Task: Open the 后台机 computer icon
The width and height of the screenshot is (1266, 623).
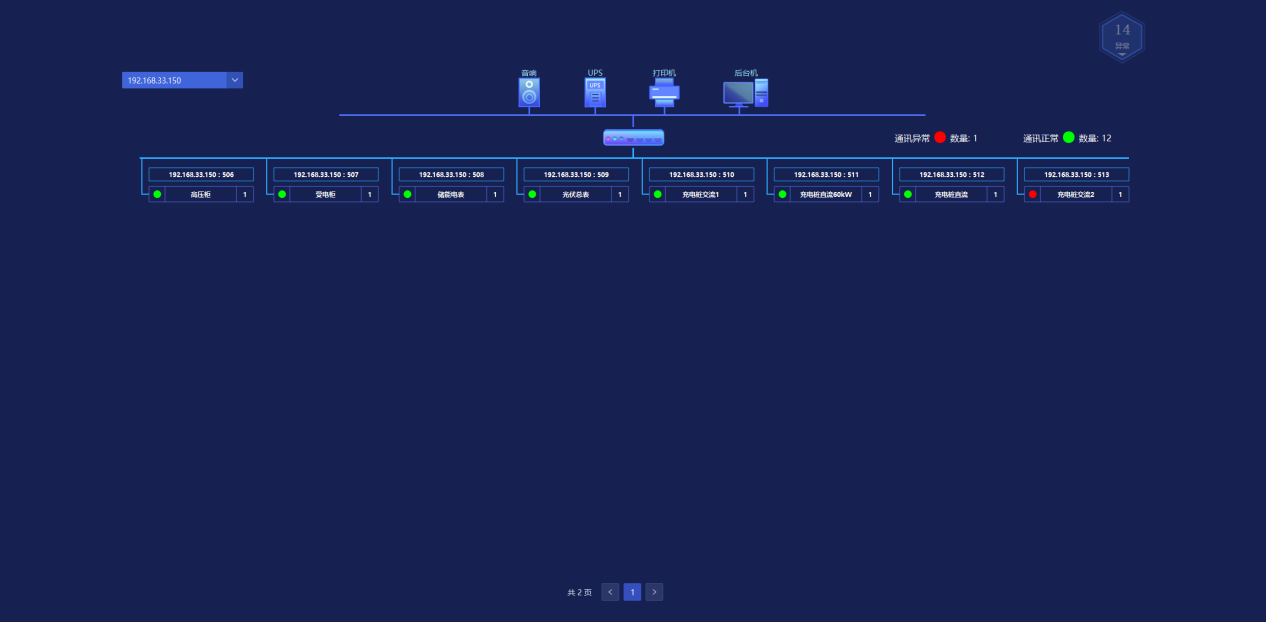Action: [745, 93]
